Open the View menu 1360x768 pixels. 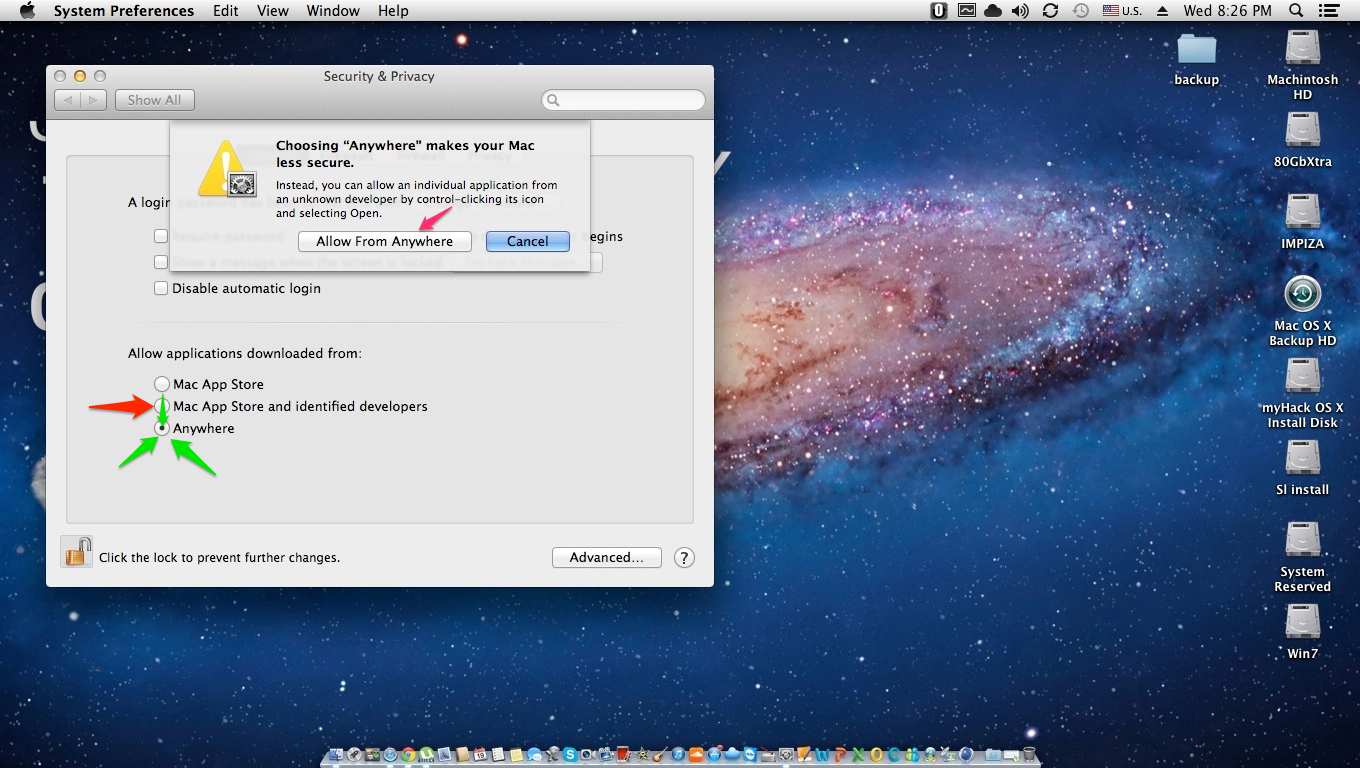tap(273, 11)
